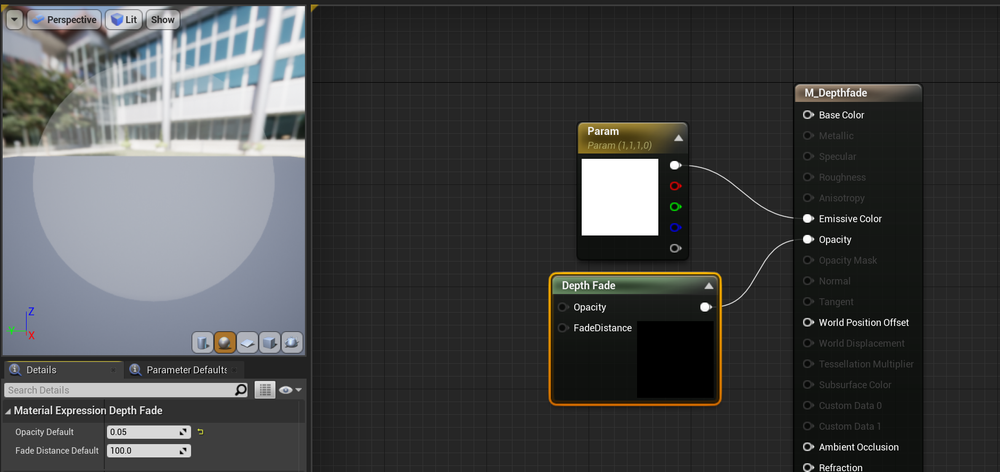Click the white color preview in Param

pyautogui.click(x=620, y=197)
